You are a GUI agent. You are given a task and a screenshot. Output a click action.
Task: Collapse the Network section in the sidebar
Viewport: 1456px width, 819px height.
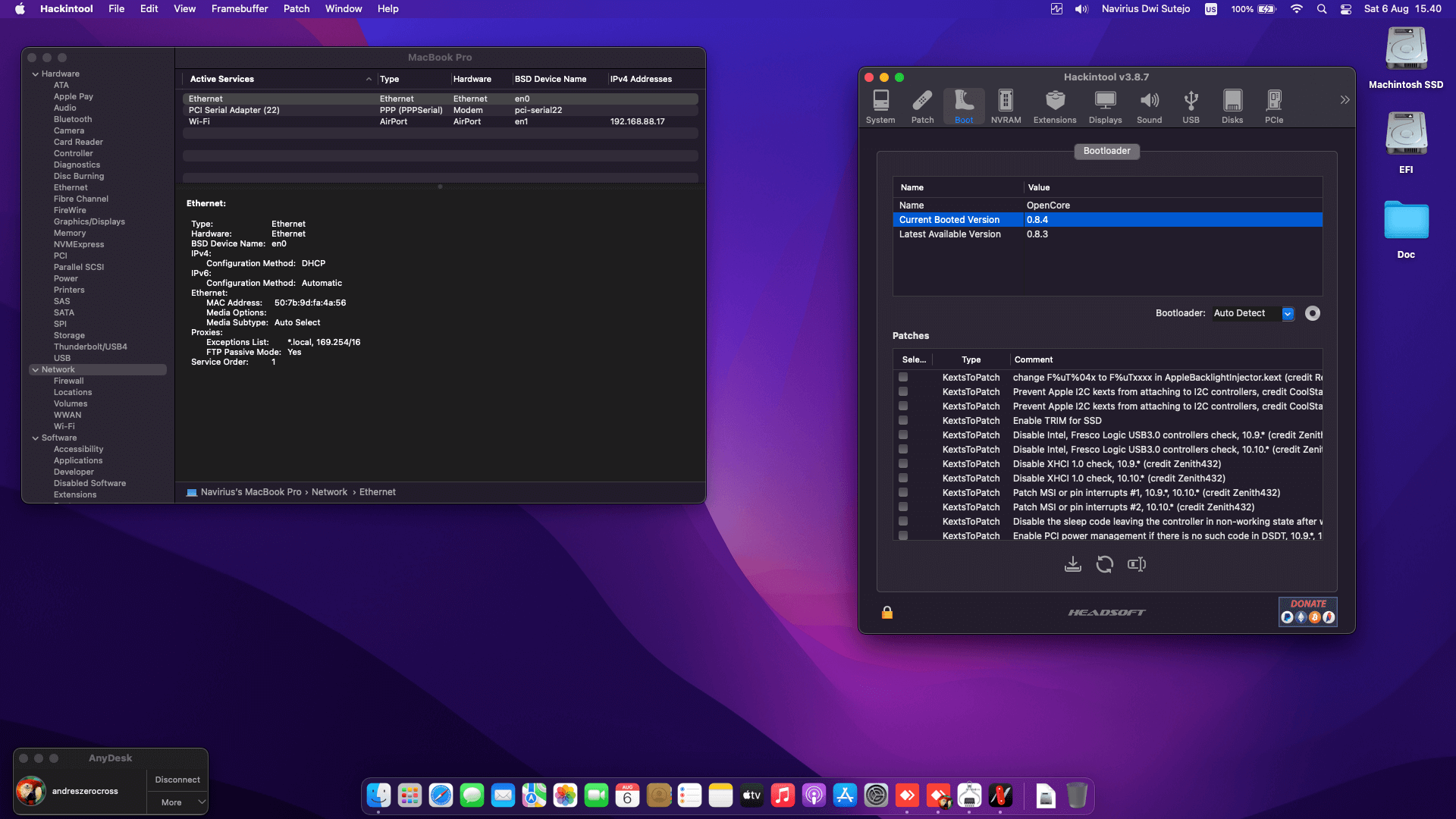pos(36,370)
